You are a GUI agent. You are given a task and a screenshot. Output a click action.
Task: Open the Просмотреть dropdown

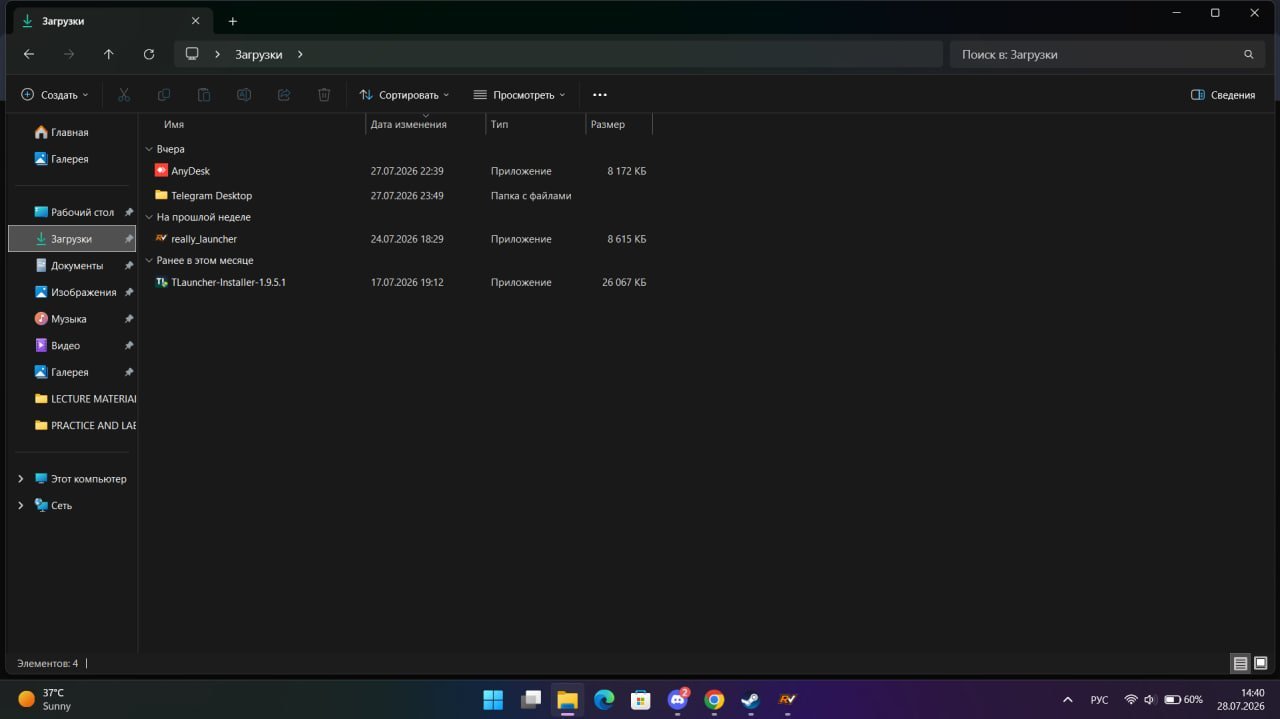click(x=519, y=95)
